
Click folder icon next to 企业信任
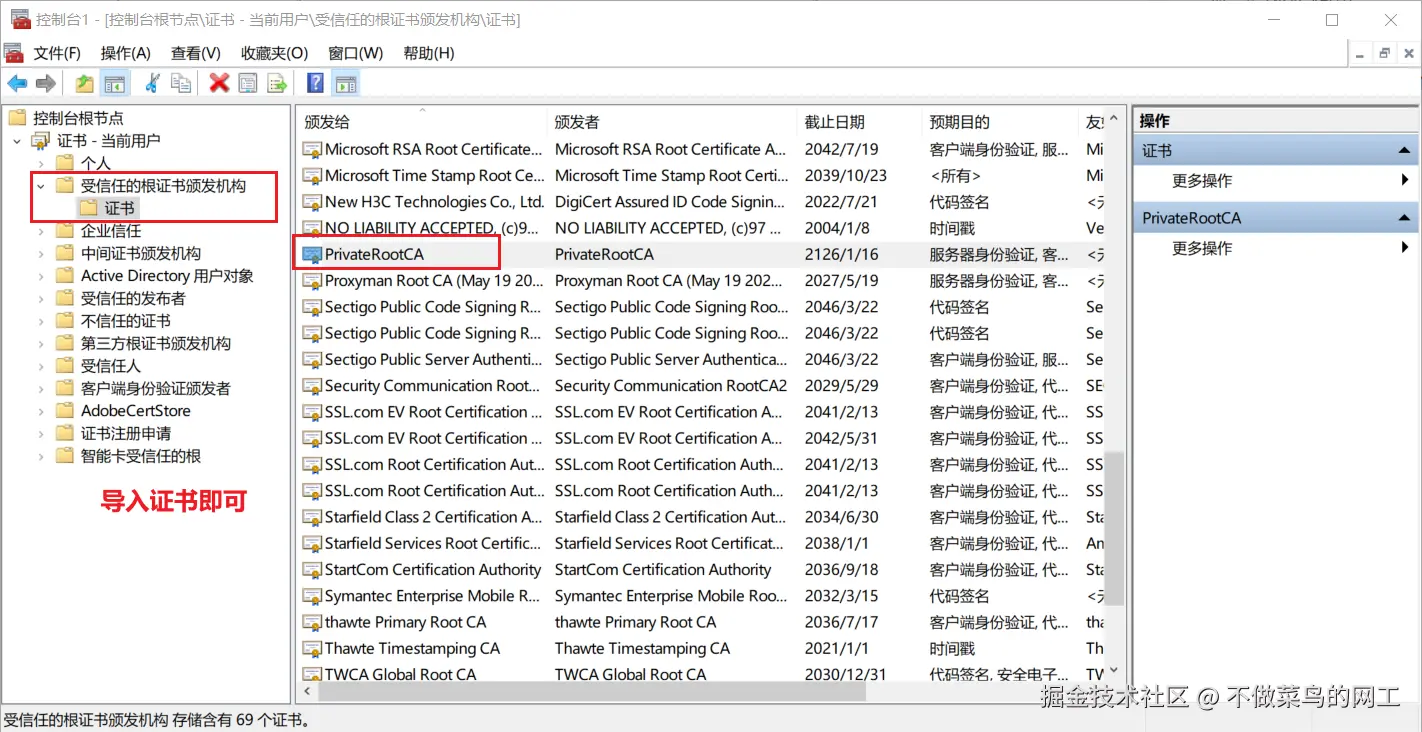(x=65, y=231)
